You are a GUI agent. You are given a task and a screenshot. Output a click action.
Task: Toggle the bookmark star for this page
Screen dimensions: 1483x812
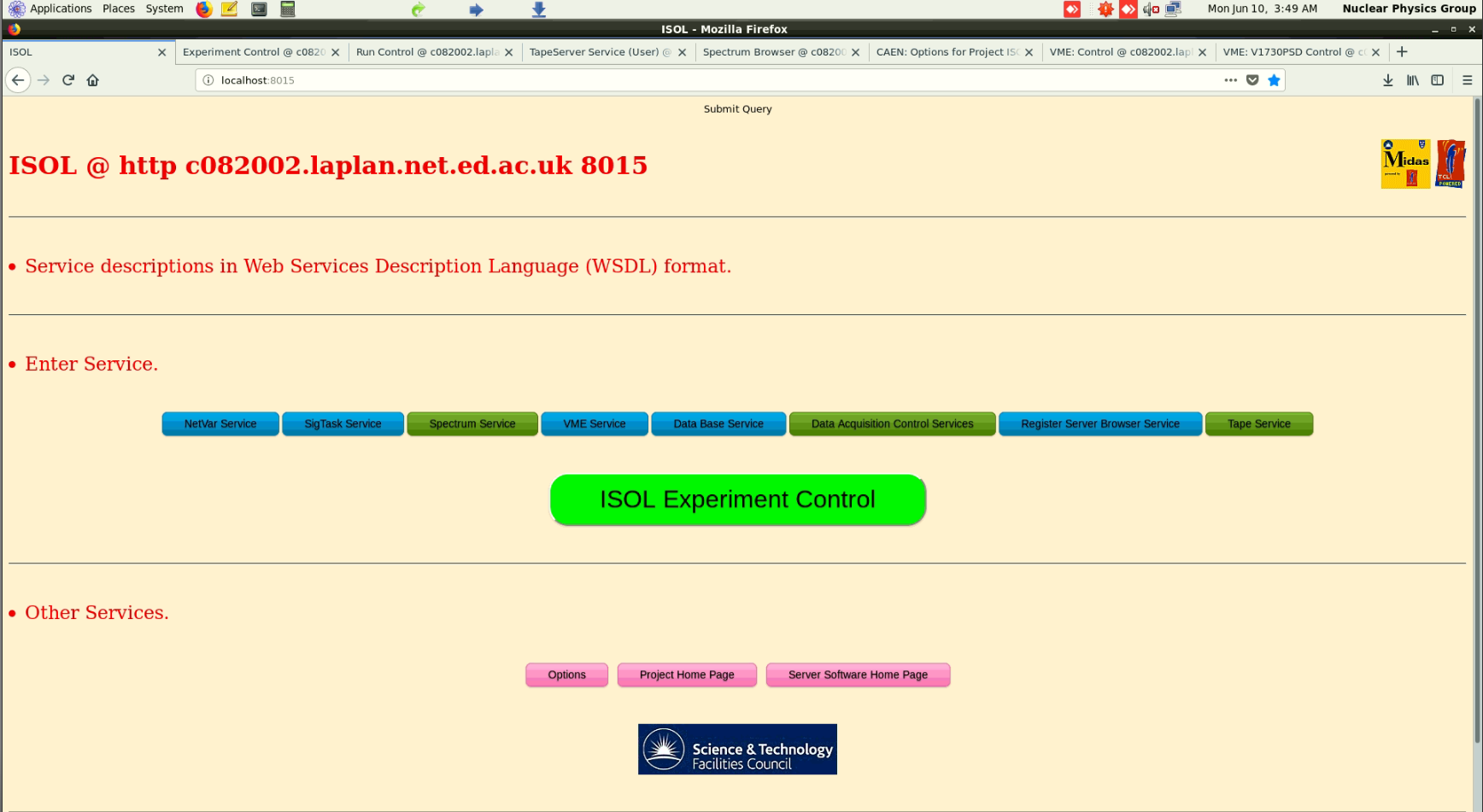click(1274, 80)
